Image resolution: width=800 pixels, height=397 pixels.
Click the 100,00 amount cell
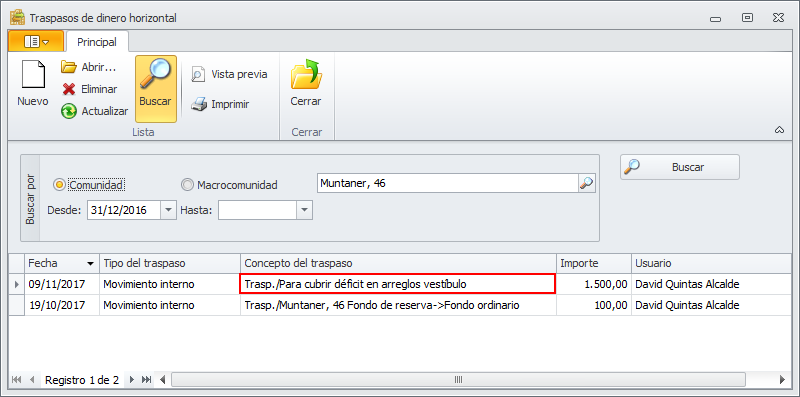click(x=594, y=305)
